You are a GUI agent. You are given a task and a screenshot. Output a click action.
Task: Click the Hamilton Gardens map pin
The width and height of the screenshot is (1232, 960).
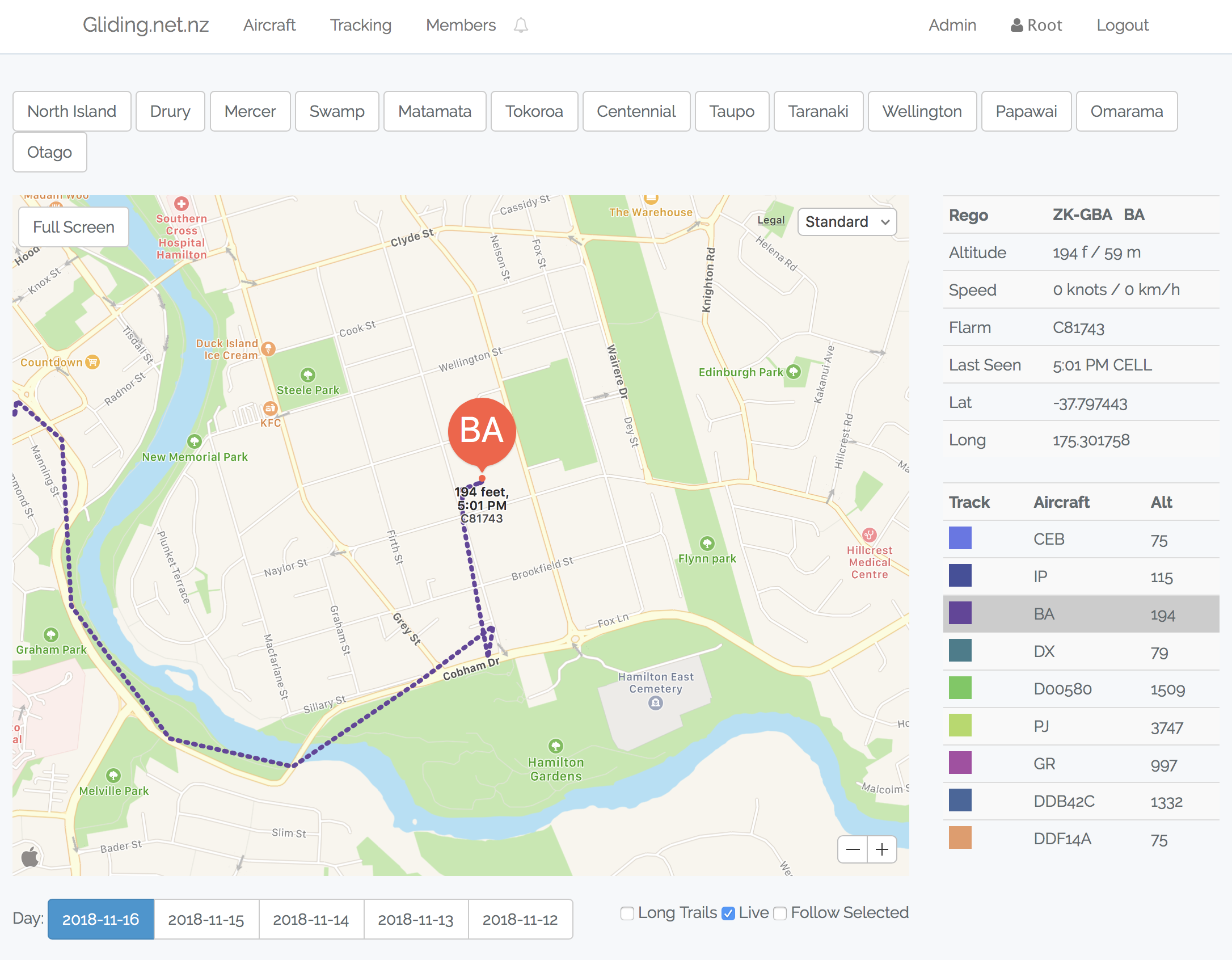pyautogui.click(x=555, y=746)
